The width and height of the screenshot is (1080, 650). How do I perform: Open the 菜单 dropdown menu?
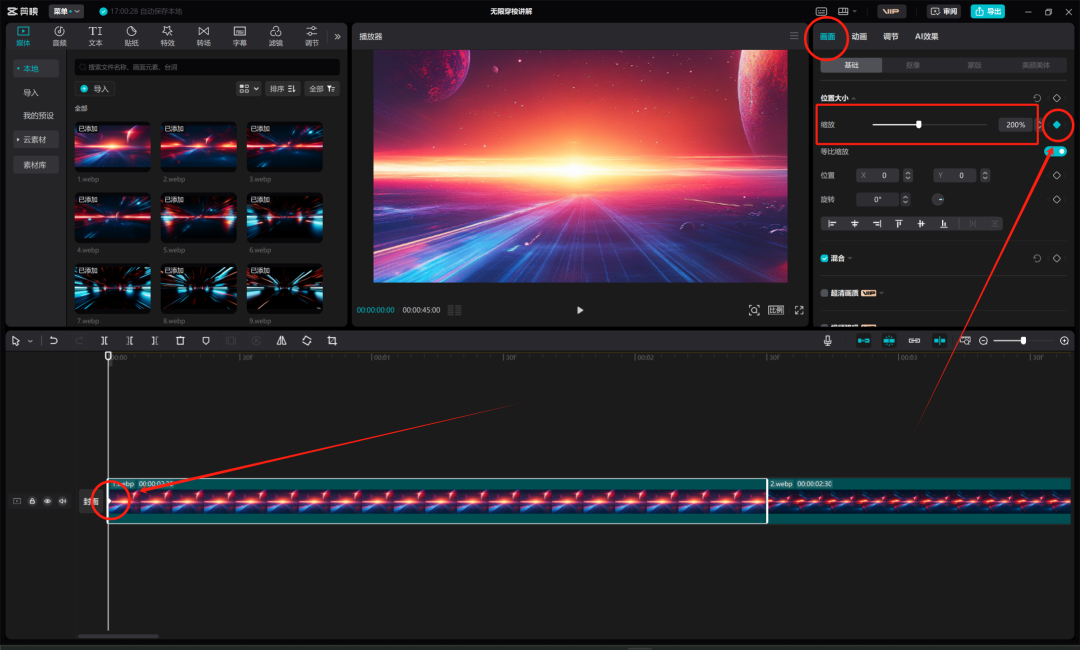[x=66, y=11]
